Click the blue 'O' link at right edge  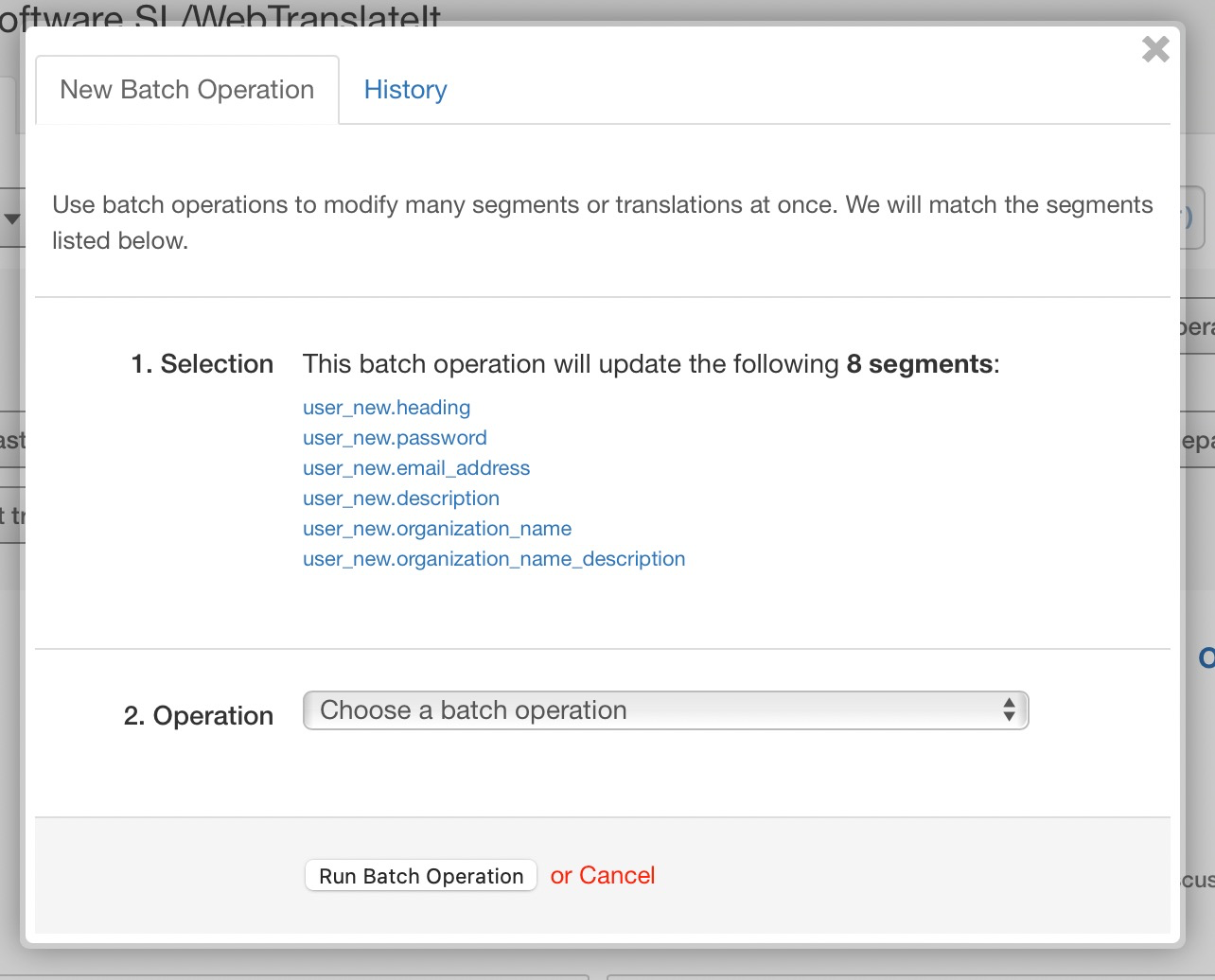[x=1206, y=658]
